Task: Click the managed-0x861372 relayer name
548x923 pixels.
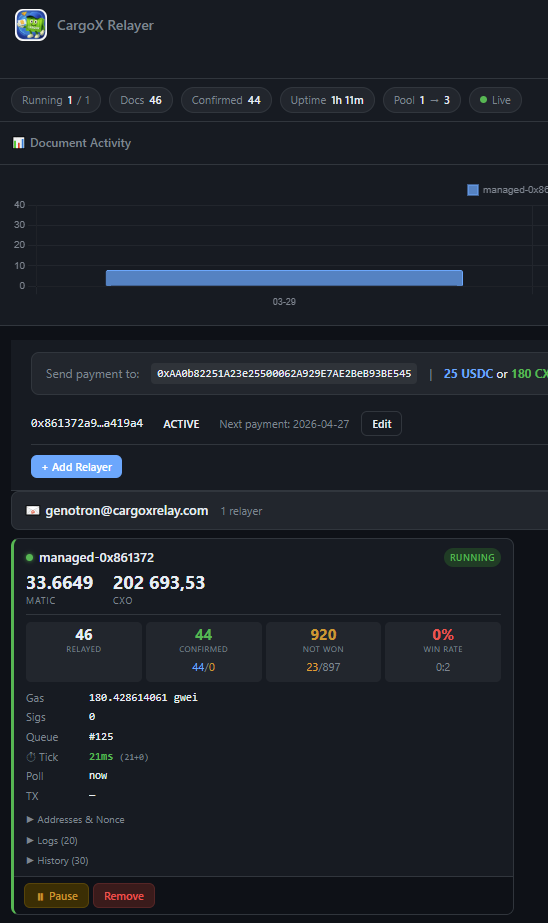Action: (x=97, y=557)
